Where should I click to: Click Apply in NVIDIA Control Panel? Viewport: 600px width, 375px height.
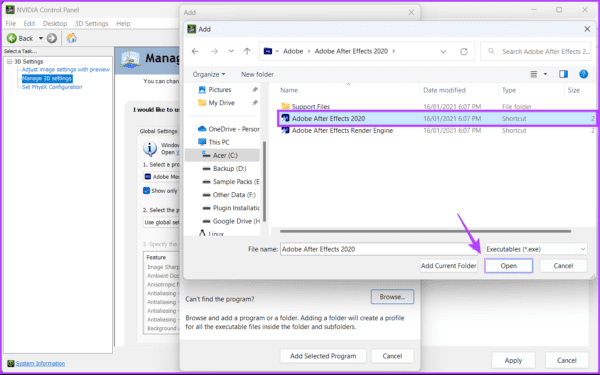click(x=513, y=360)
